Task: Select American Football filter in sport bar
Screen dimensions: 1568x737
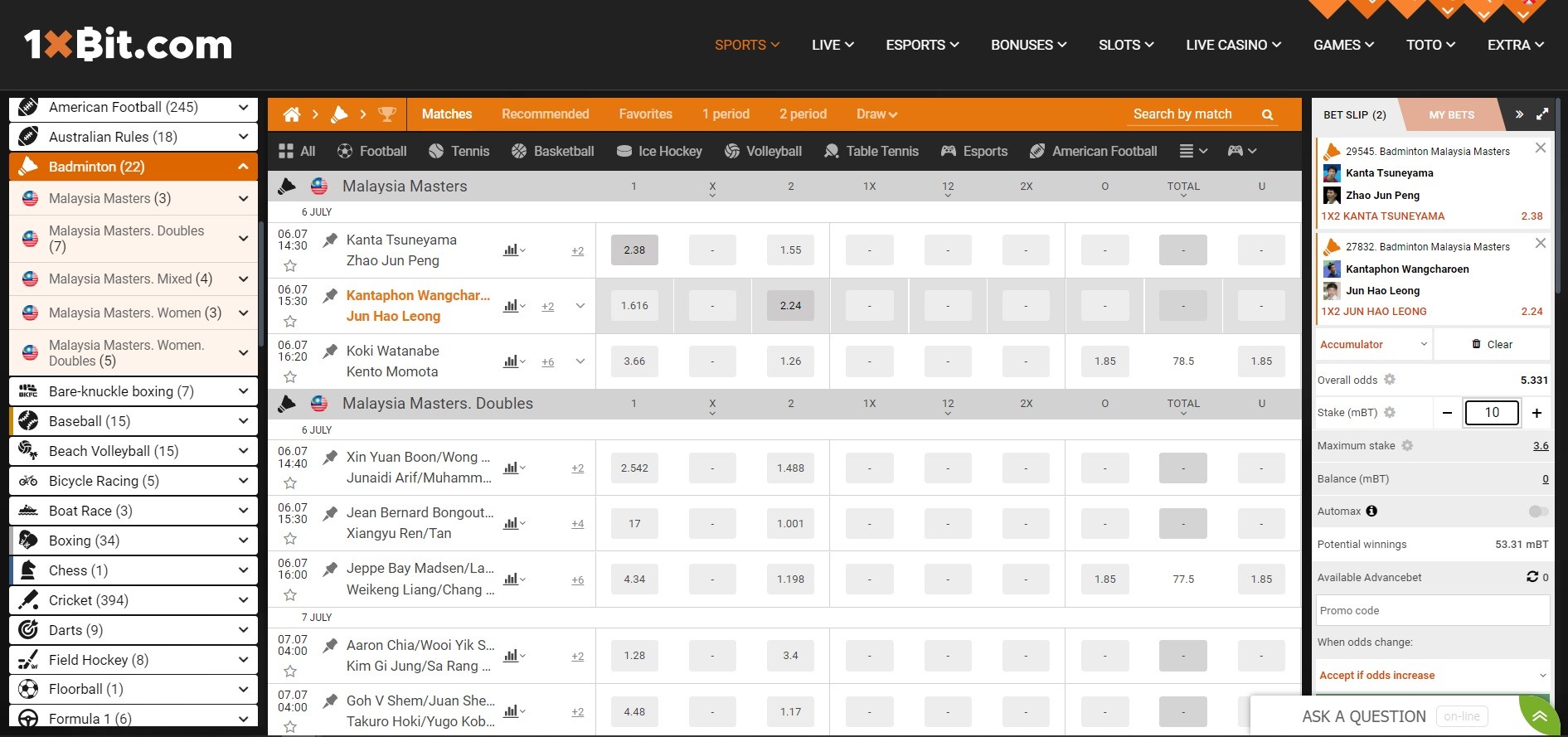Action: tap(1093, 151)
